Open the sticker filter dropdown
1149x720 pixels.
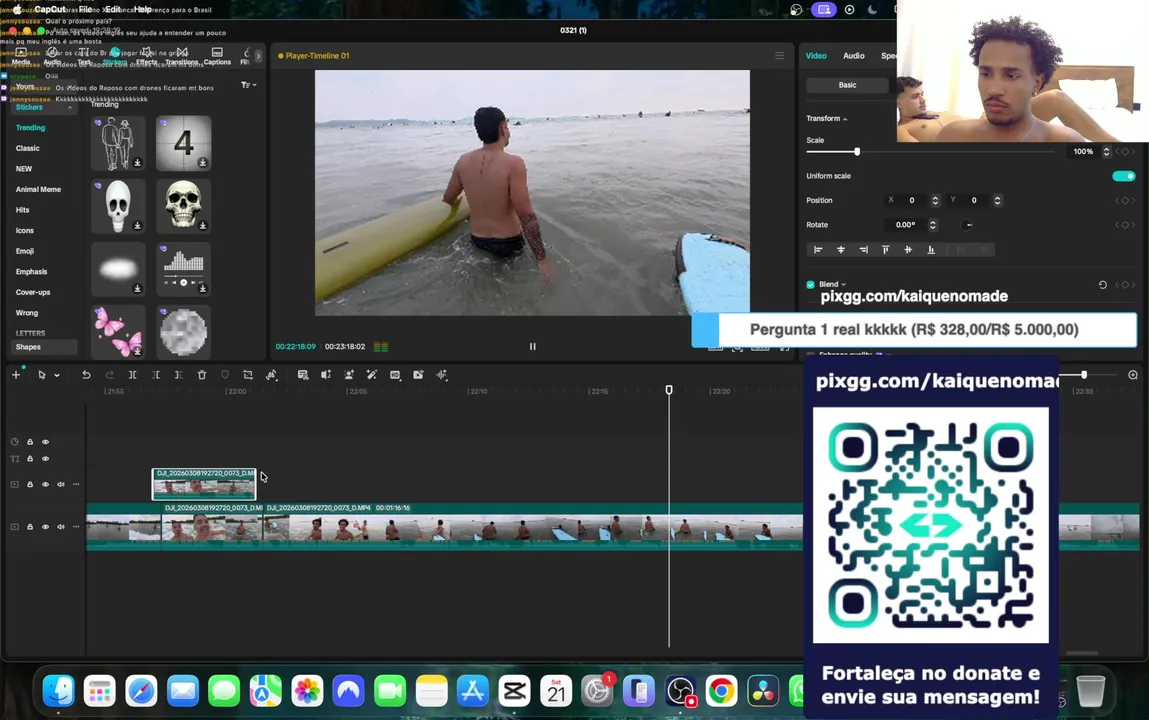point(249,85)
